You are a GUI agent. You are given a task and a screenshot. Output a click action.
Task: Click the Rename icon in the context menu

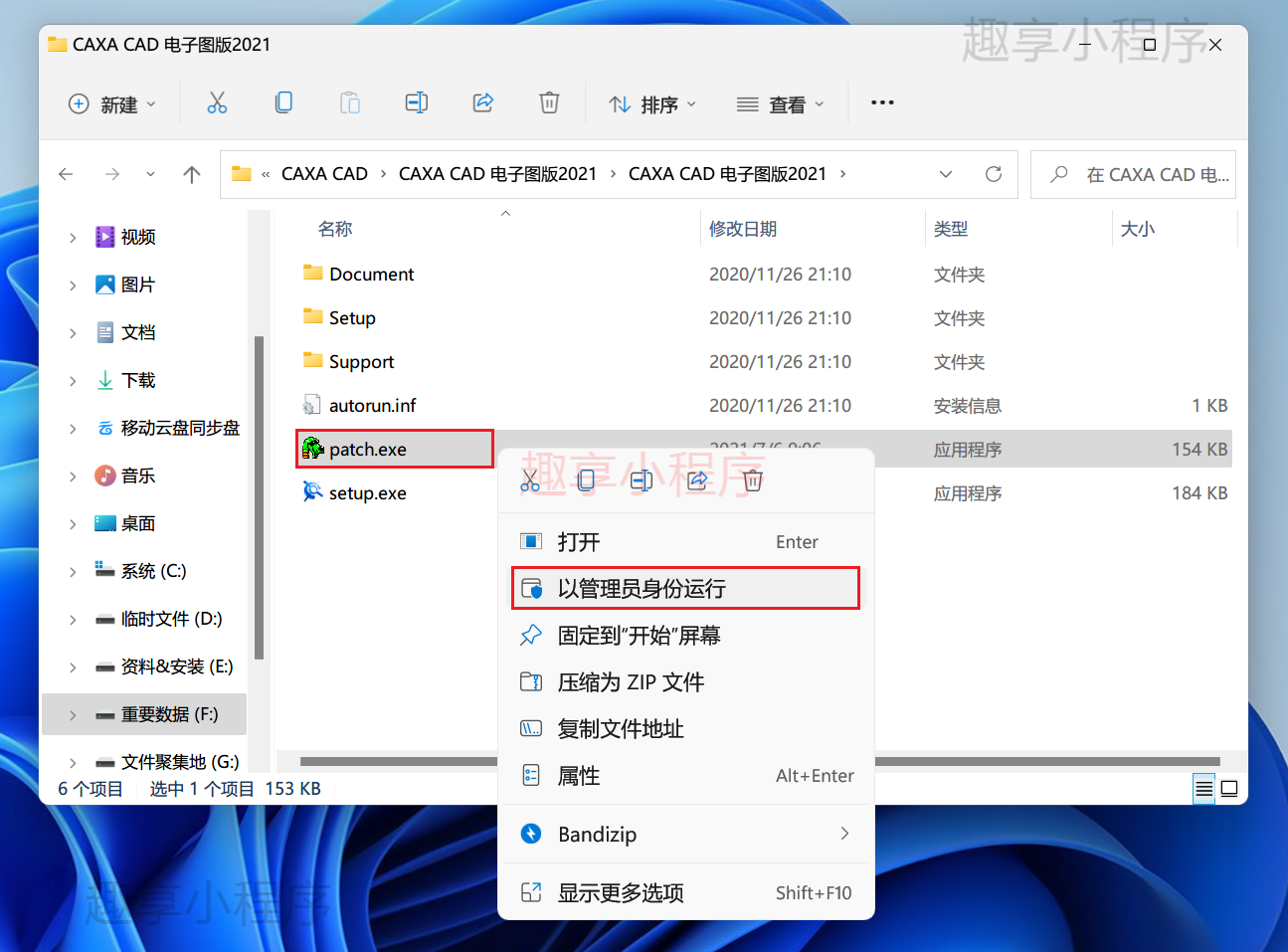tap(642, 480)
